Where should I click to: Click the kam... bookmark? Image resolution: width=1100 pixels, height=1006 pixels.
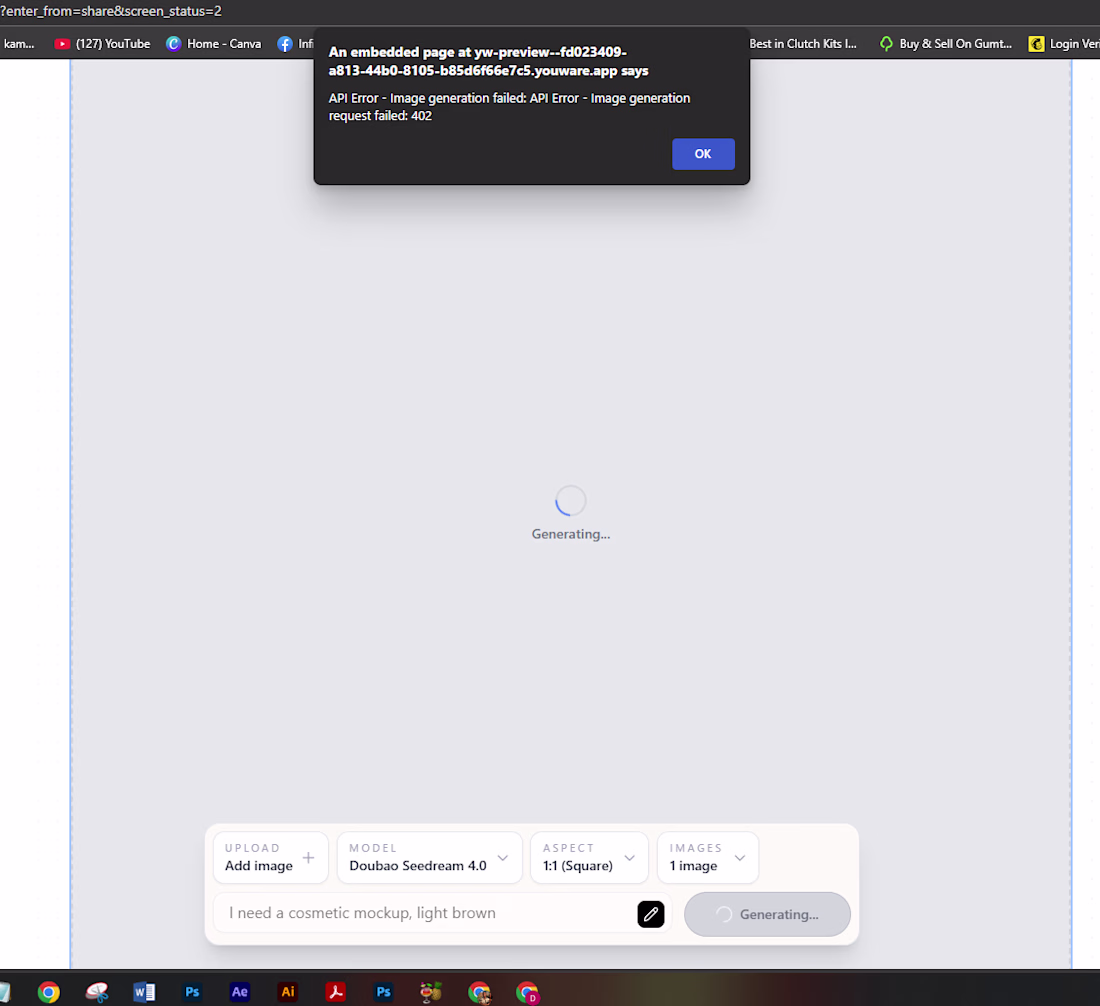[x=19, y=43]
